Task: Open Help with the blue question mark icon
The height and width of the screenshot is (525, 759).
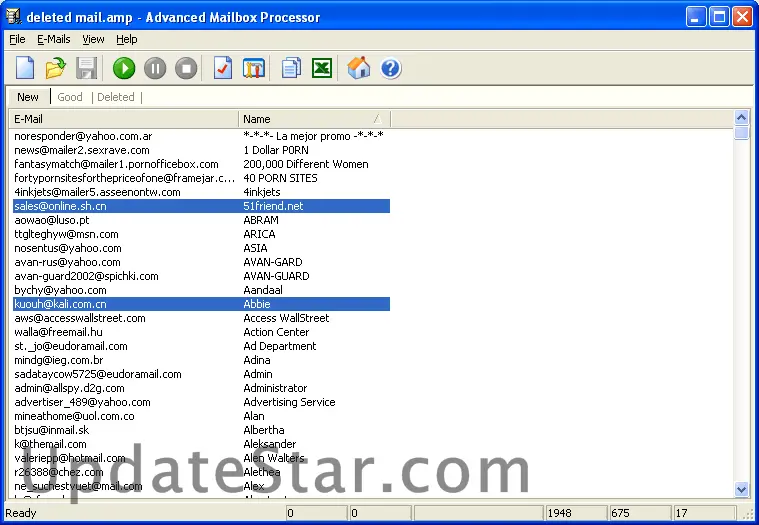Action: [391, 68]
